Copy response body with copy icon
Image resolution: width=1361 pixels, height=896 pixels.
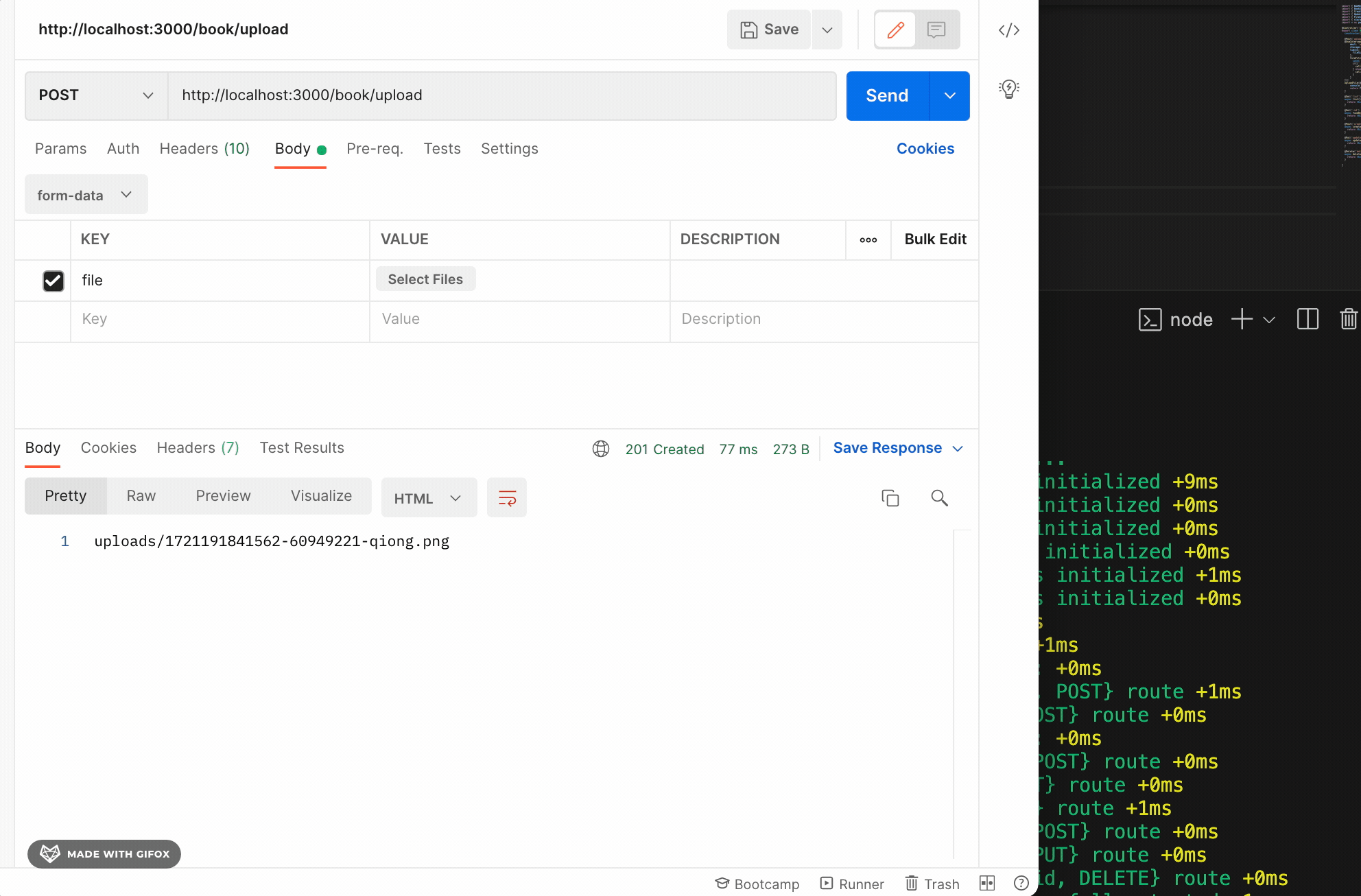890,498
